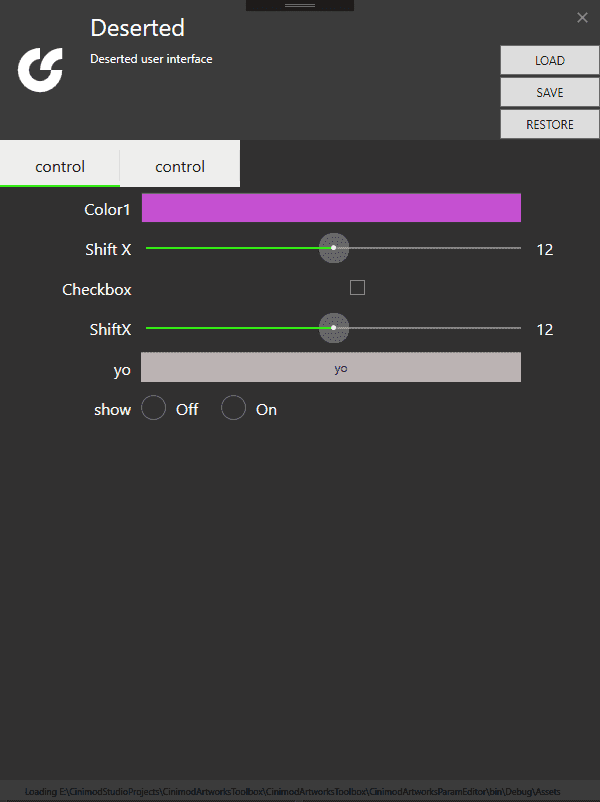The height and width of the screenshot is (802, 600).
Task: Click the Loading path status bar text
Action: (x=292, y=792)
